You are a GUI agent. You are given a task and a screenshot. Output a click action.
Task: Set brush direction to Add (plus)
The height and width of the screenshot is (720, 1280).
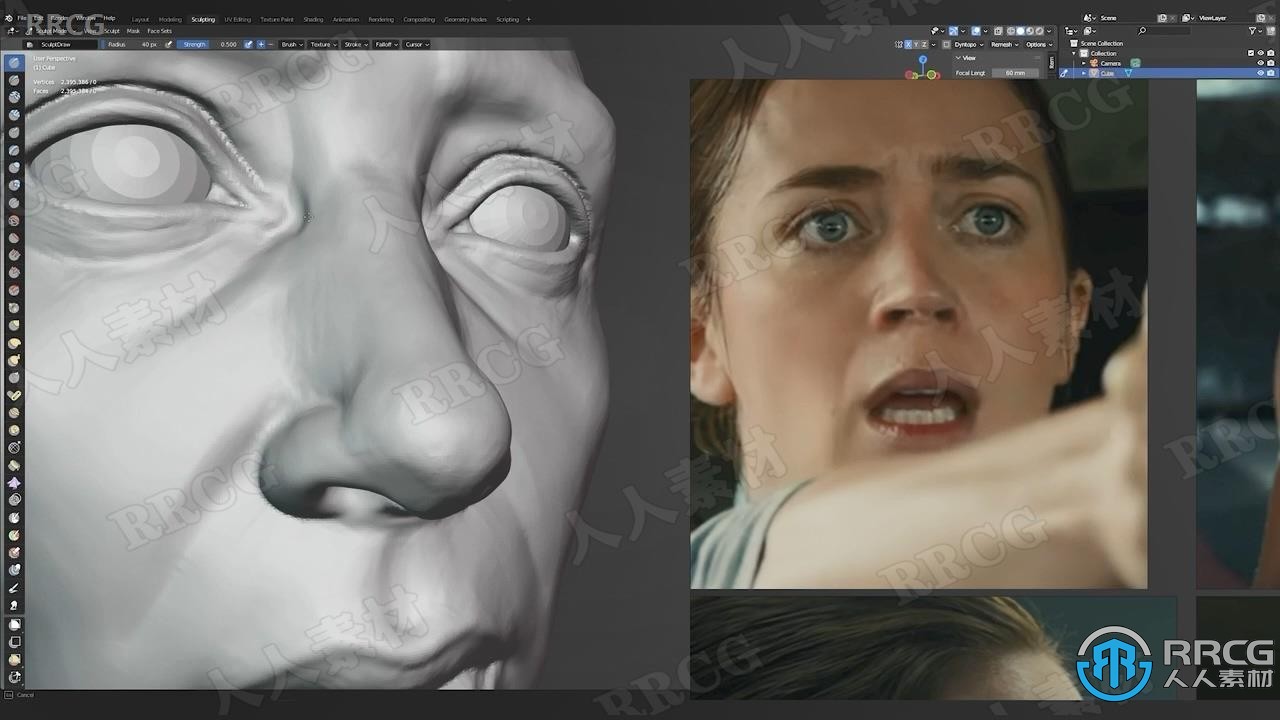pyautogui.click(x=261, y=44)
